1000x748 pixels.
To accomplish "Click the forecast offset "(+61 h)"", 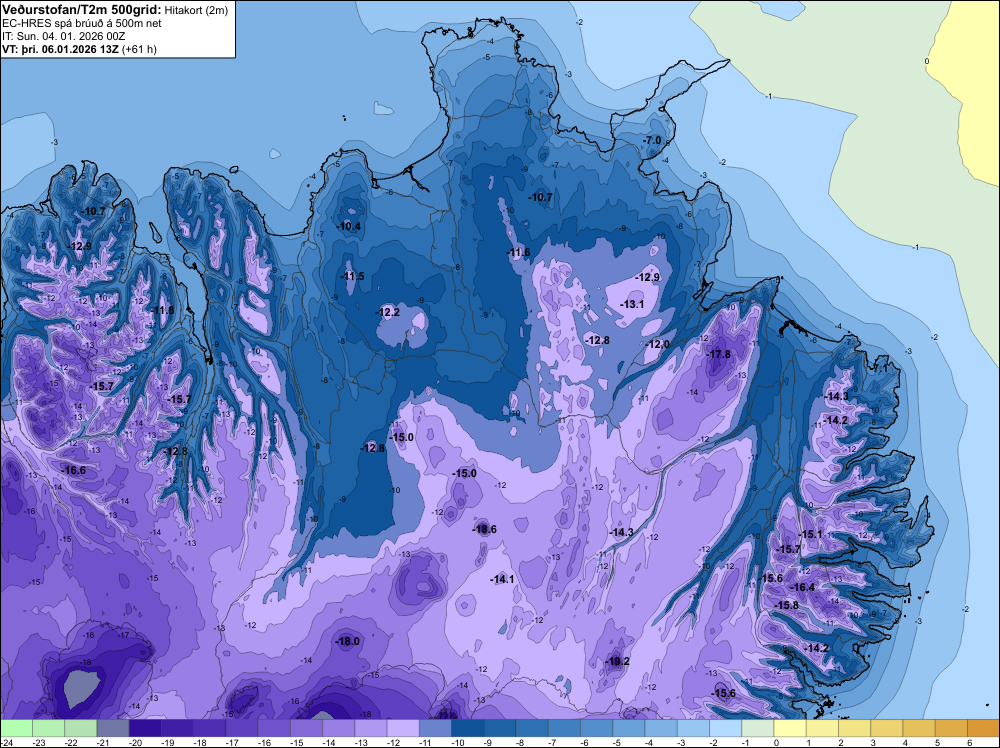I will [x=141, y=48].
